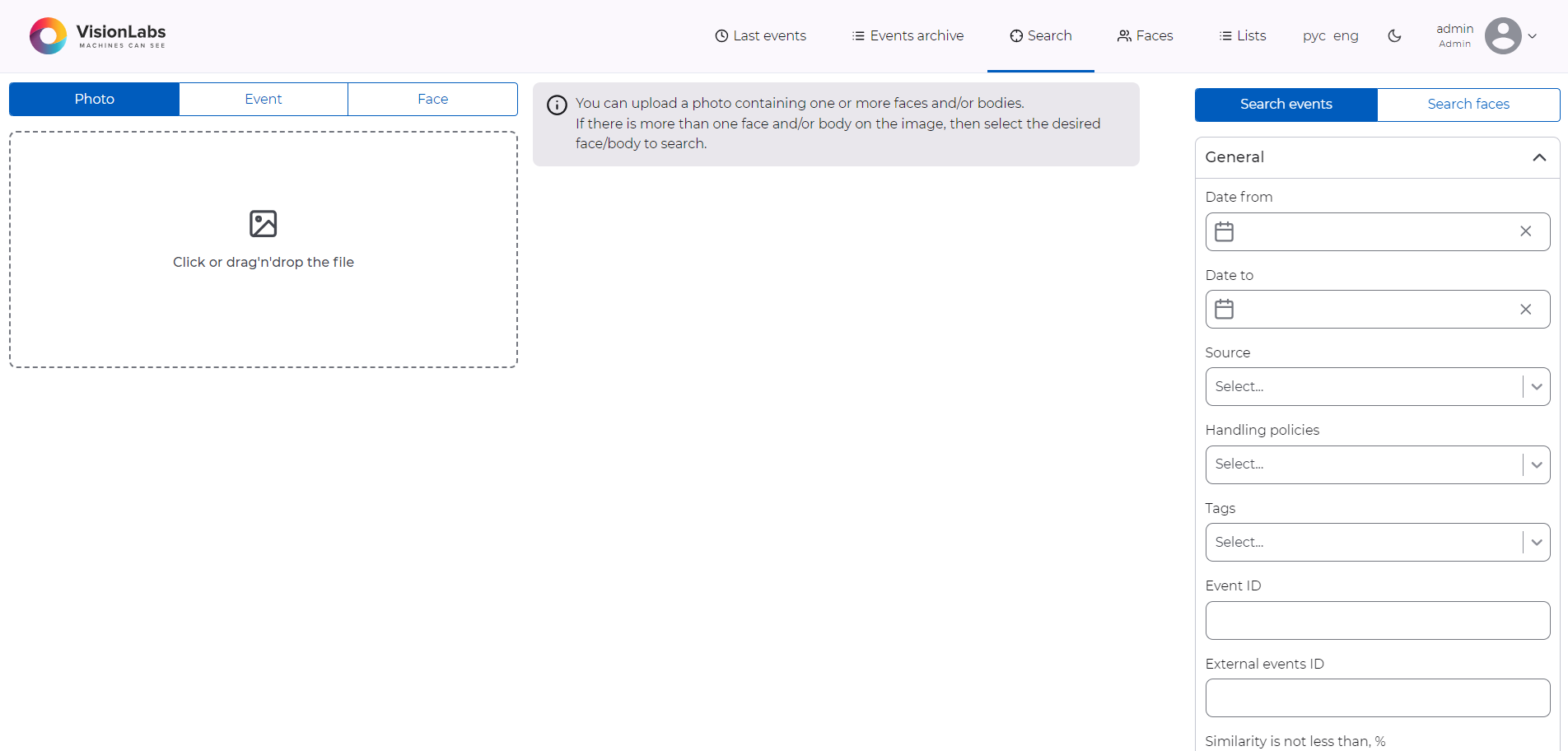
Task: Collapse the General section
Action: pyautogui.click(x=1538, y=157)
